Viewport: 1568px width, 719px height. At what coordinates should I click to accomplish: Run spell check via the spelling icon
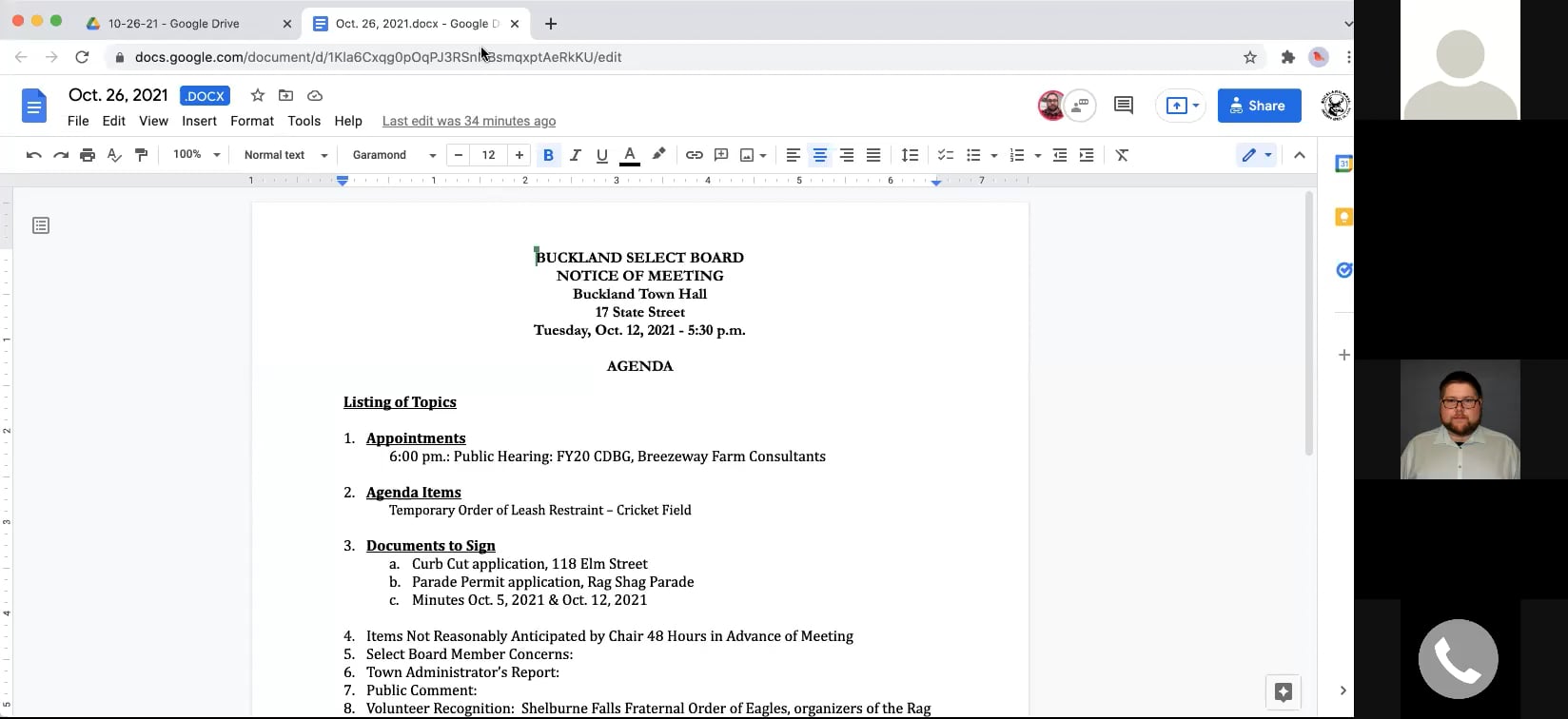(114, 155)
